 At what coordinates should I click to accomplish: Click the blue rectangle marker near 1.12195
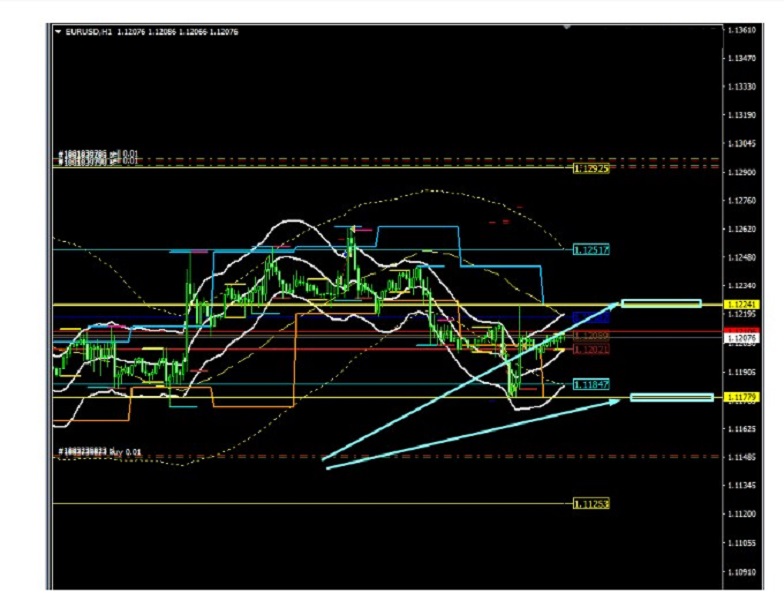click(584, 318)
